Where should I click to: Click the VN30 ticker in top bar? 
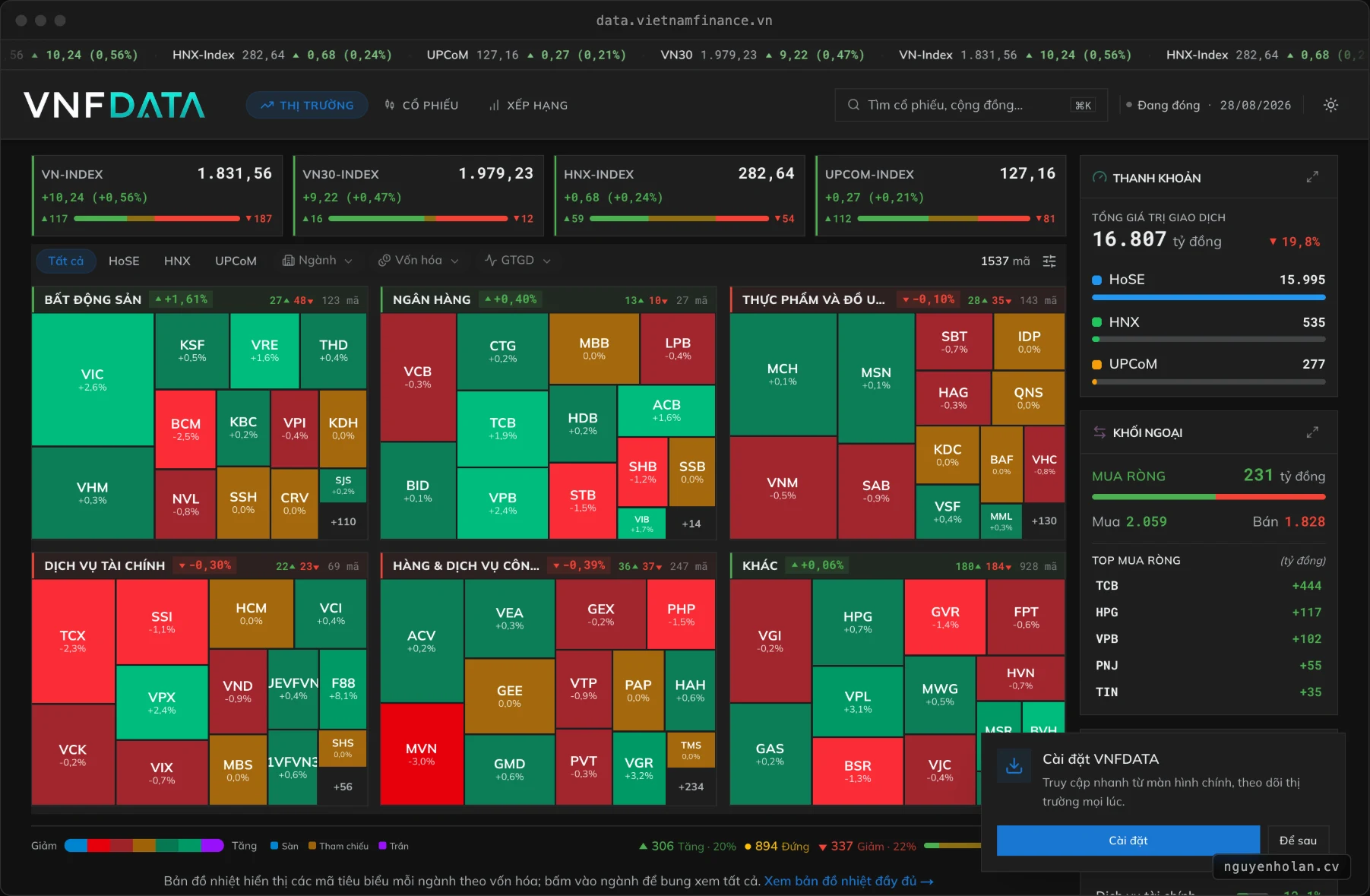762,55
